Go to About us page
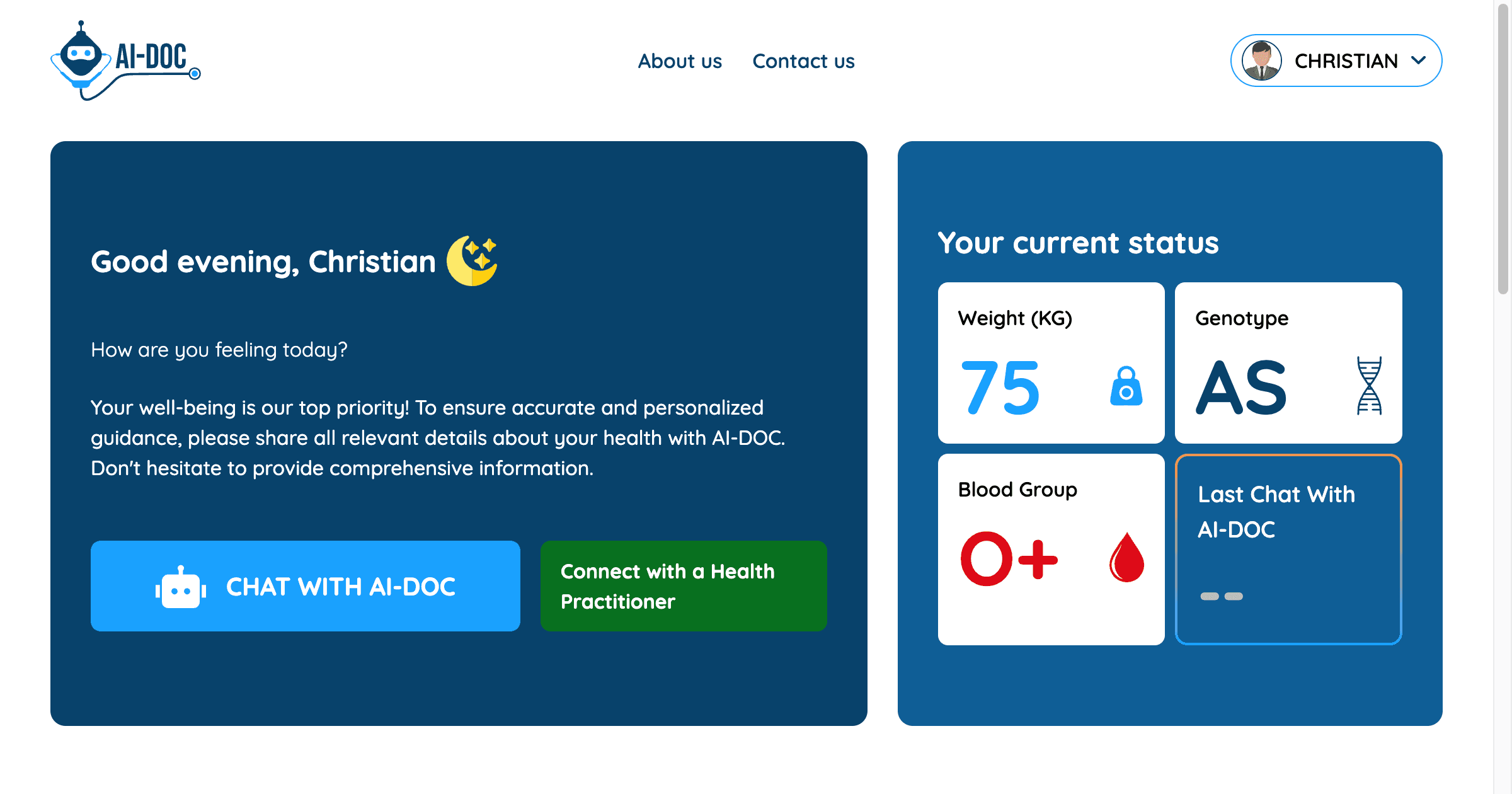This screenshot has height=794, width=1512. click(680, 61)
